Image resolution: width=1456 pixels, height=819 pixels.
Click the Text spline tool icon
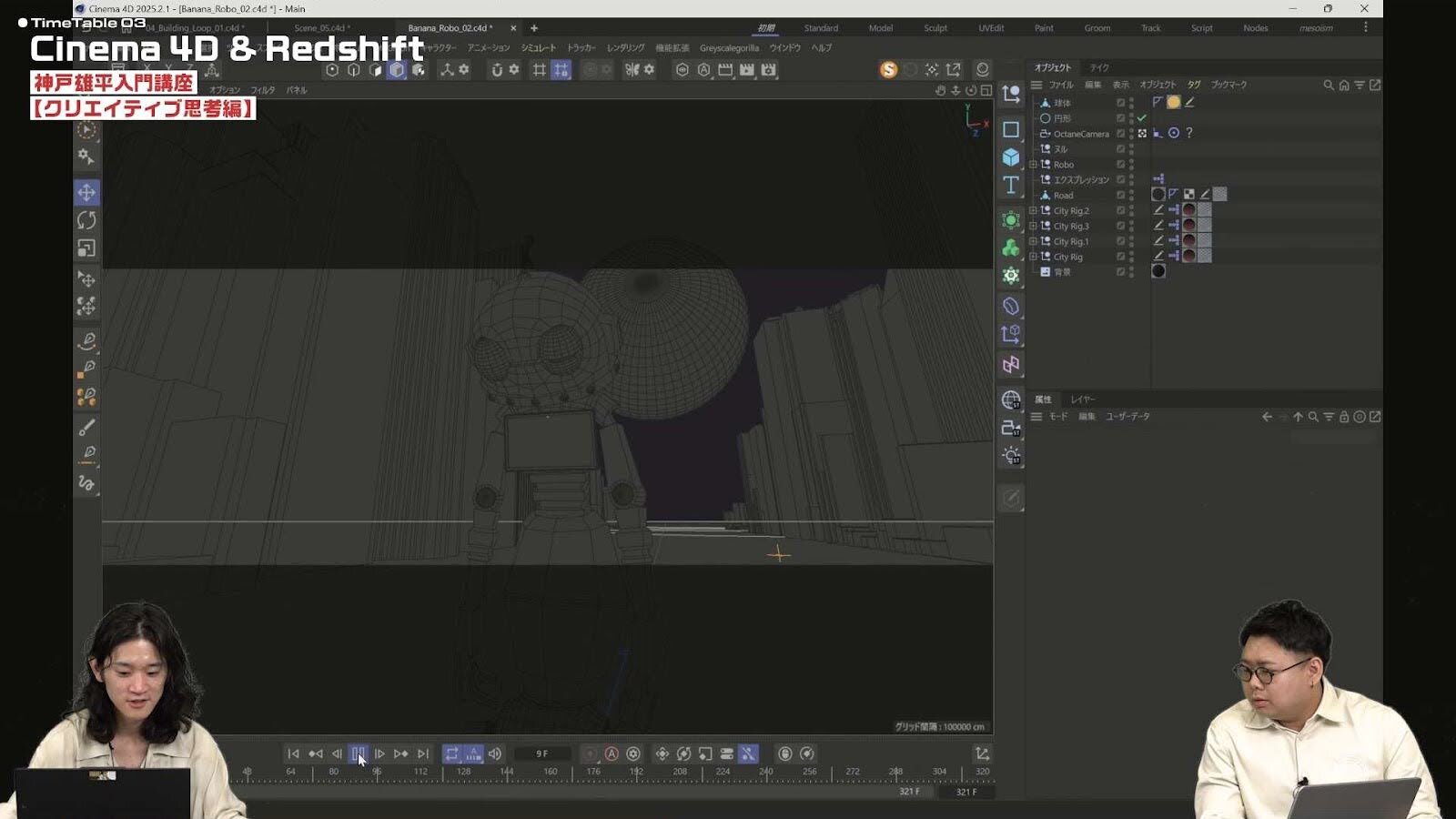point(1010,186)
